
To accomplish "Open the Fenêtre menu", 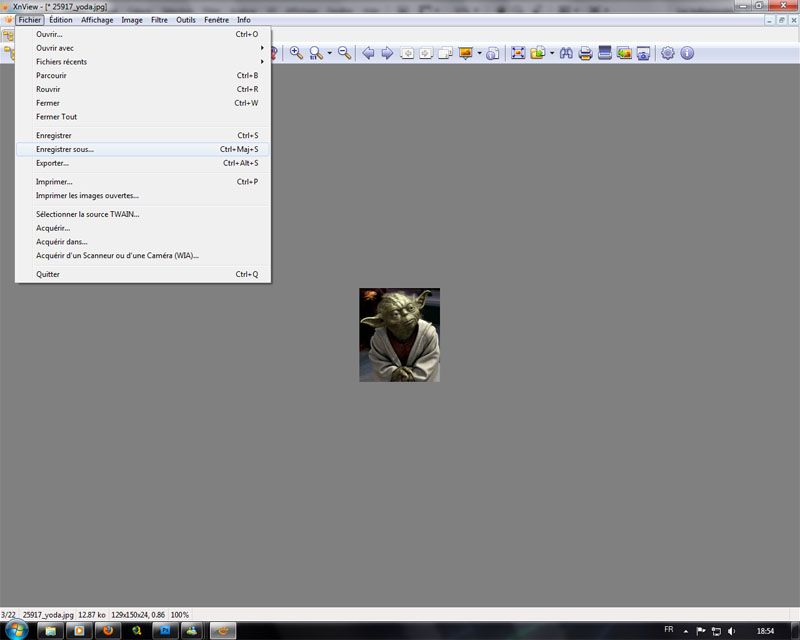I will click(216, 20).
